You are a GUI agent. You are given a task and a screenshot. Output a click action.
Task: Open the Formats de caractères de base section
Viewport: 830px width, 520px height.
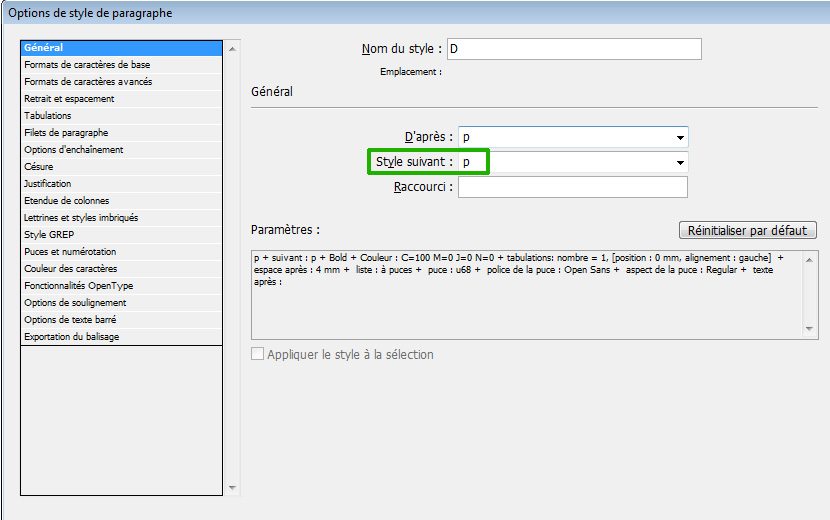click(x=88, y=65)
